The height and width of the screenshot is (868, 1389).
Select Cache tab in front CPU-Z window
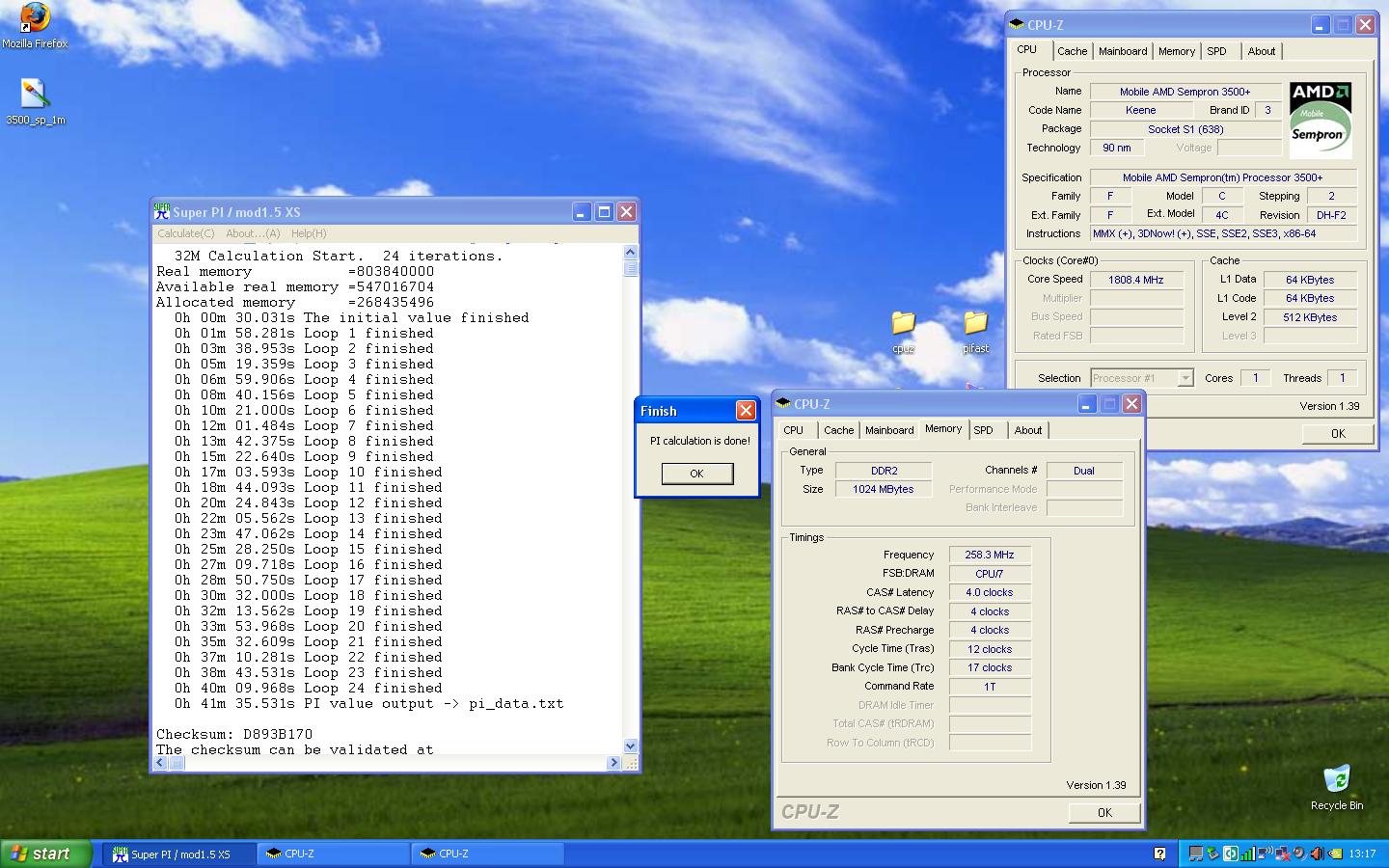838,430
